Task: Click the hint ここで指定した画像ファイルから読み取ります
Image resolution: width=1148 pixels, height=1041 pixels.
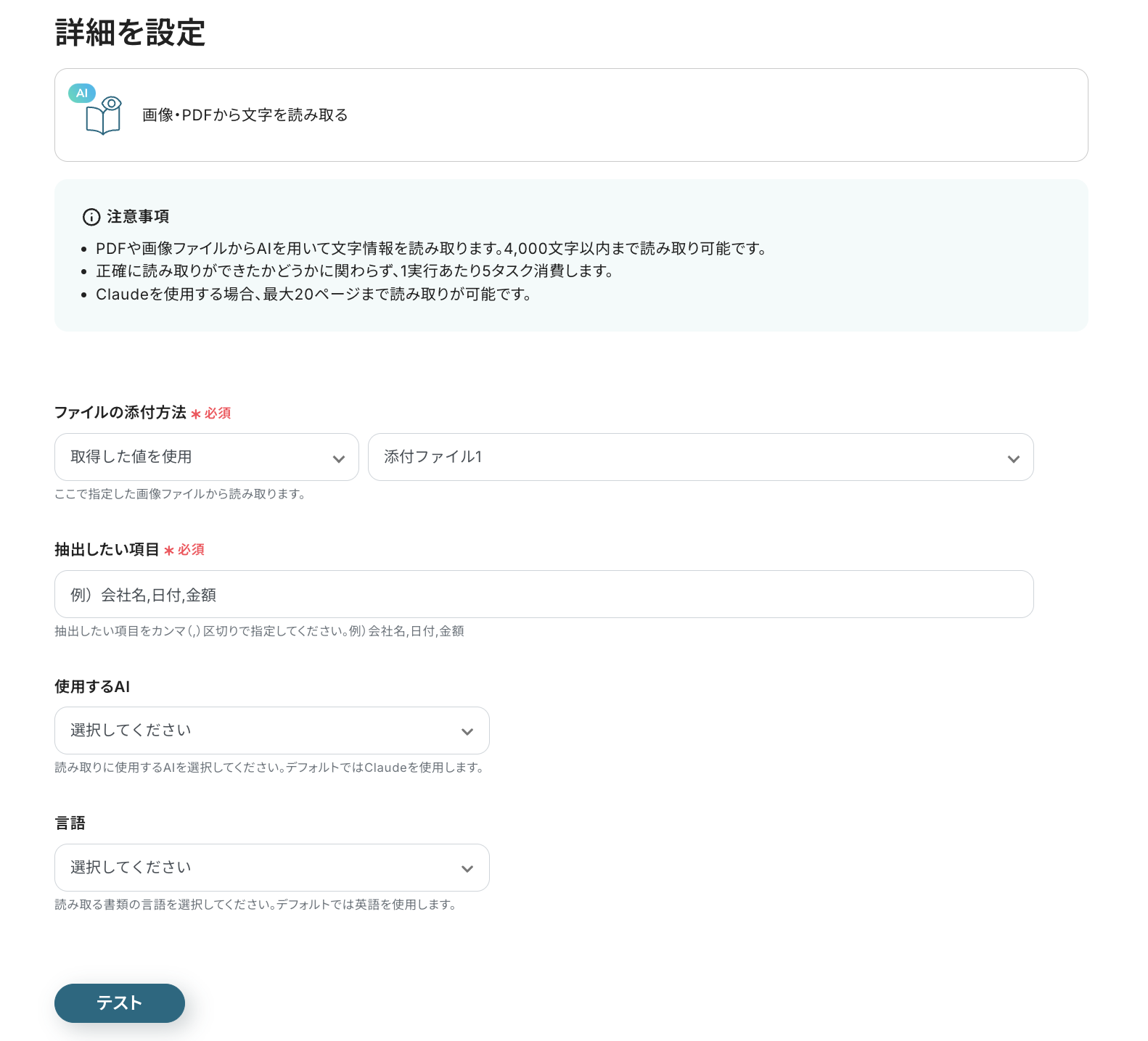Action: [x=180, y=494]
